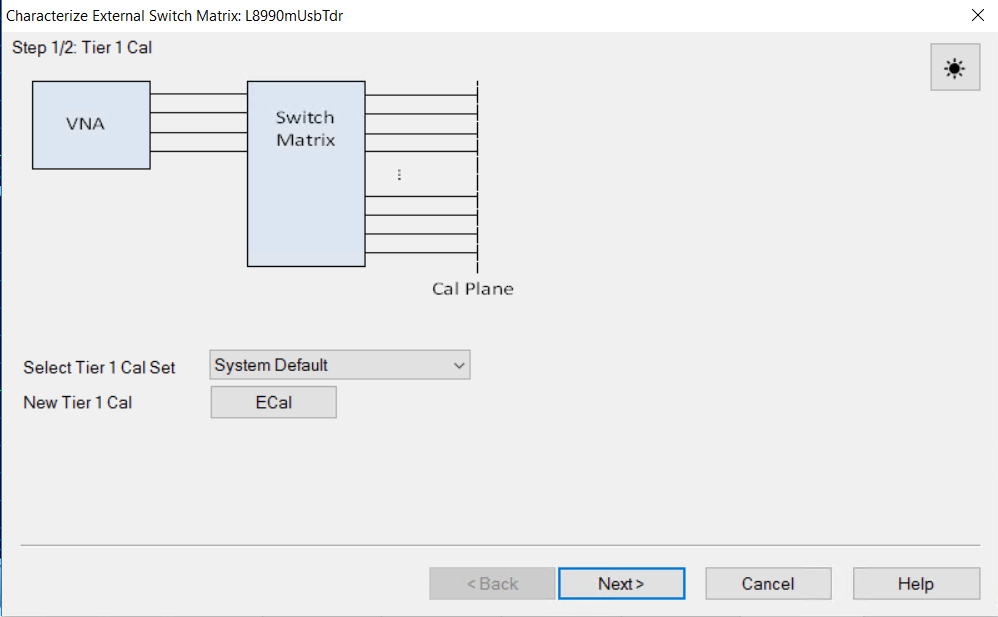Click the ellipsis marks inside the wiring diagram
The image size is (998, 617).
coord(399,173)
